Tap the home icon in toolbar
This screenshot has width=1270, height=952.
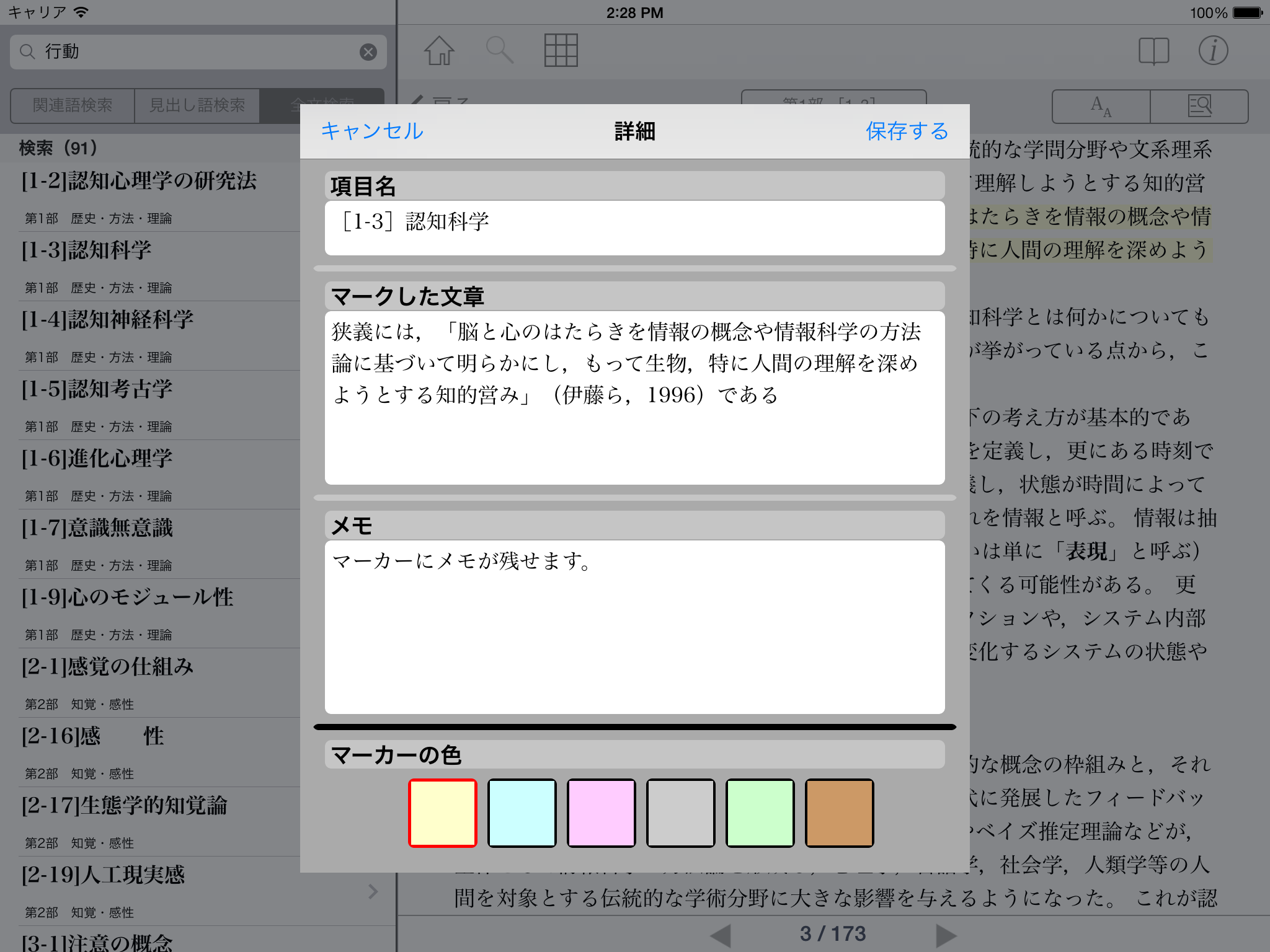tap(439, 51)
